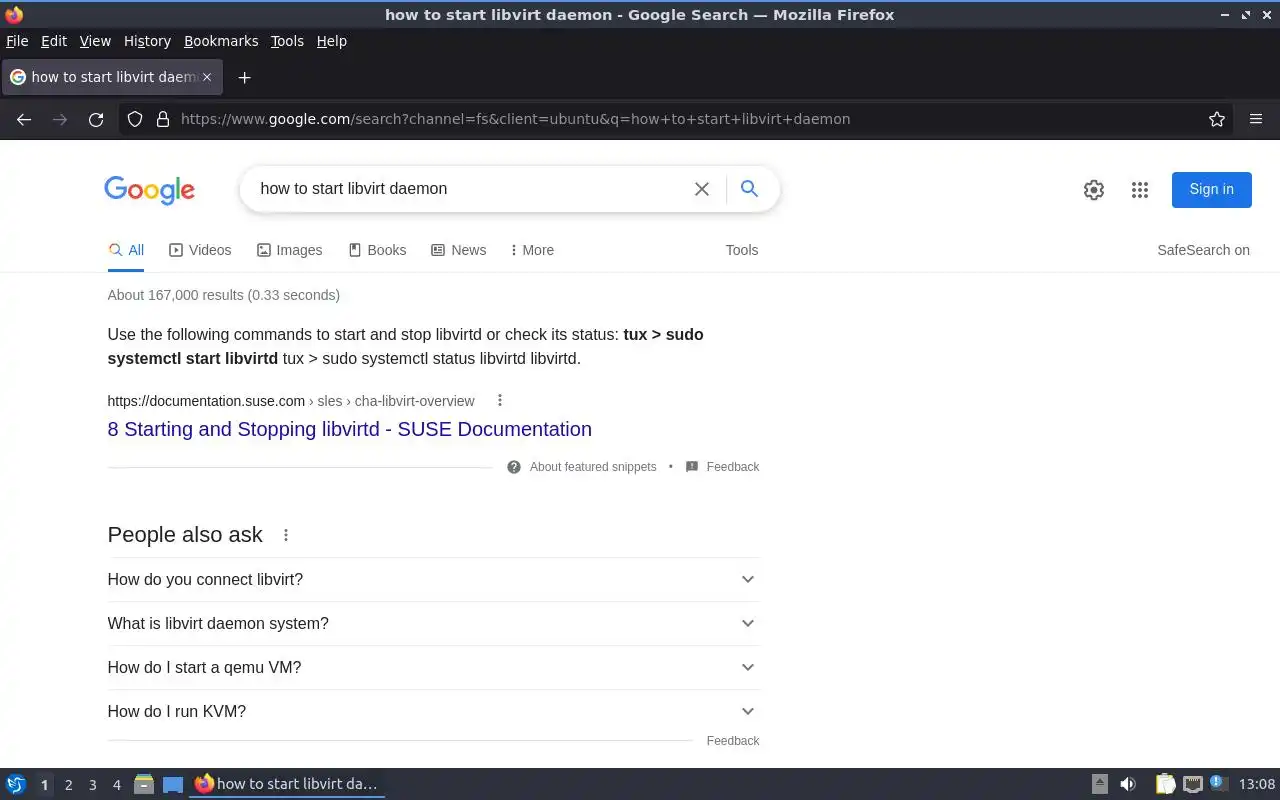Click the snippet Feedback flag icon

point(692,467)
